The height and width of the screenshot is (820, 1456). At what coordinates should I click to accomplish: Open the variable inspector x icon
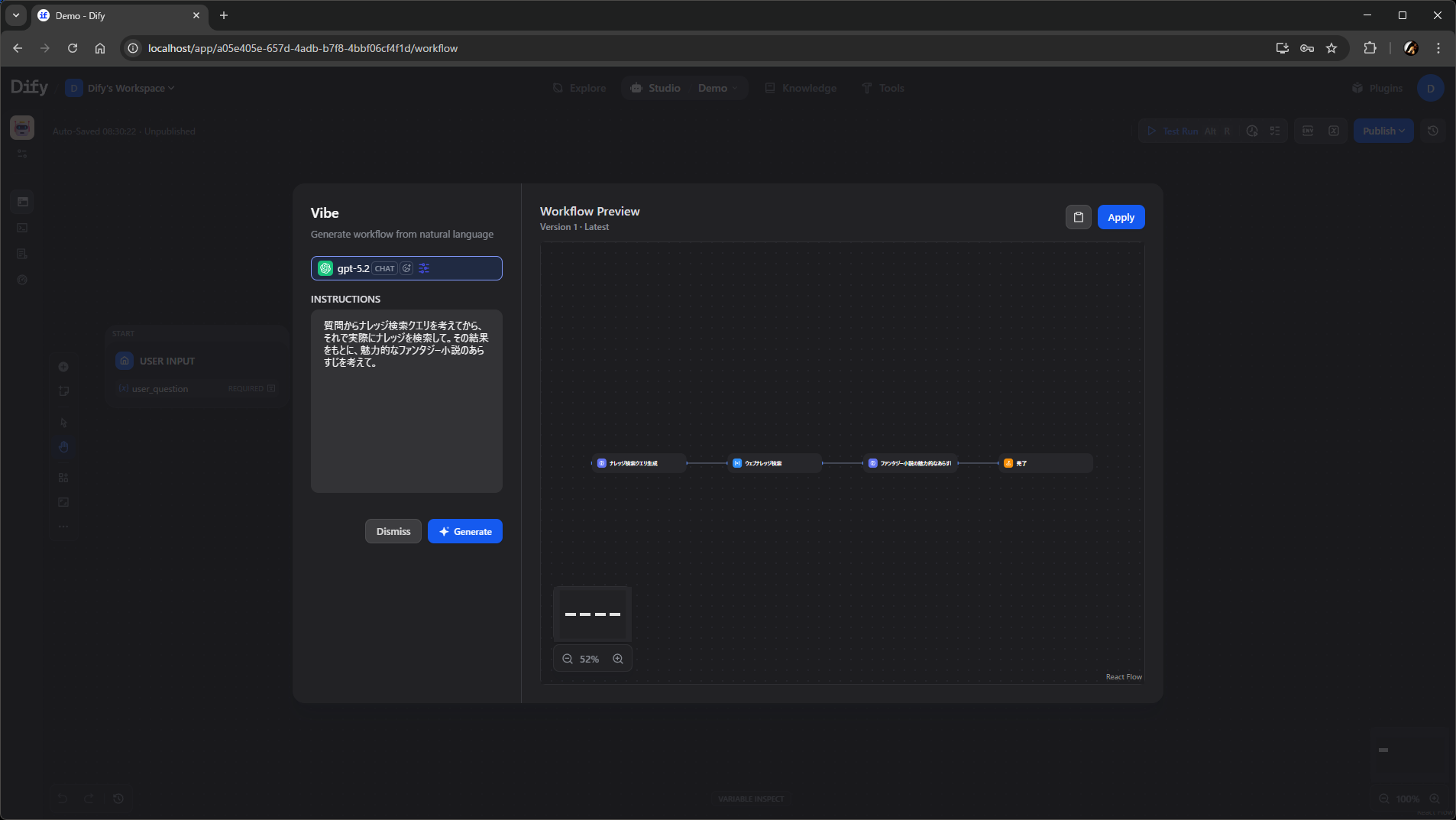tap(1334, 131)
